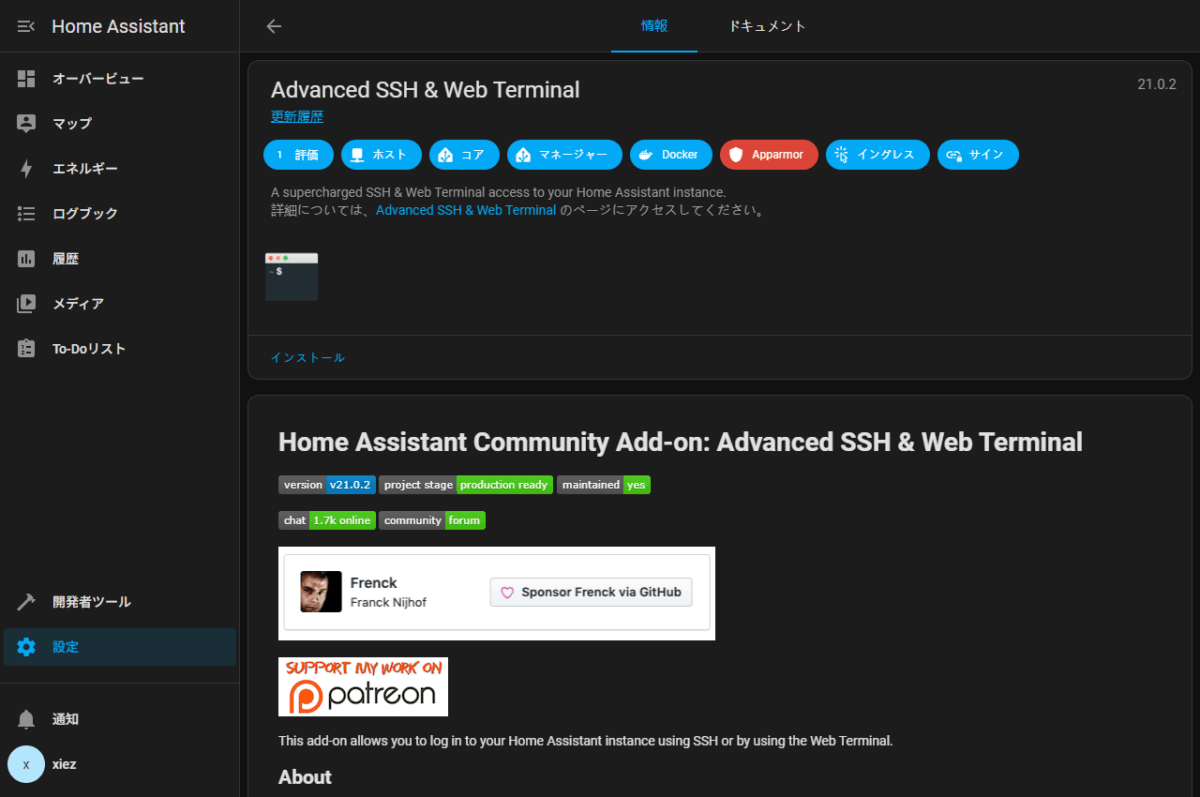This screenshot has height=797, width=1200.
Task: Open the 更新履歴 changelog link
Action: (x=297, y=116)
